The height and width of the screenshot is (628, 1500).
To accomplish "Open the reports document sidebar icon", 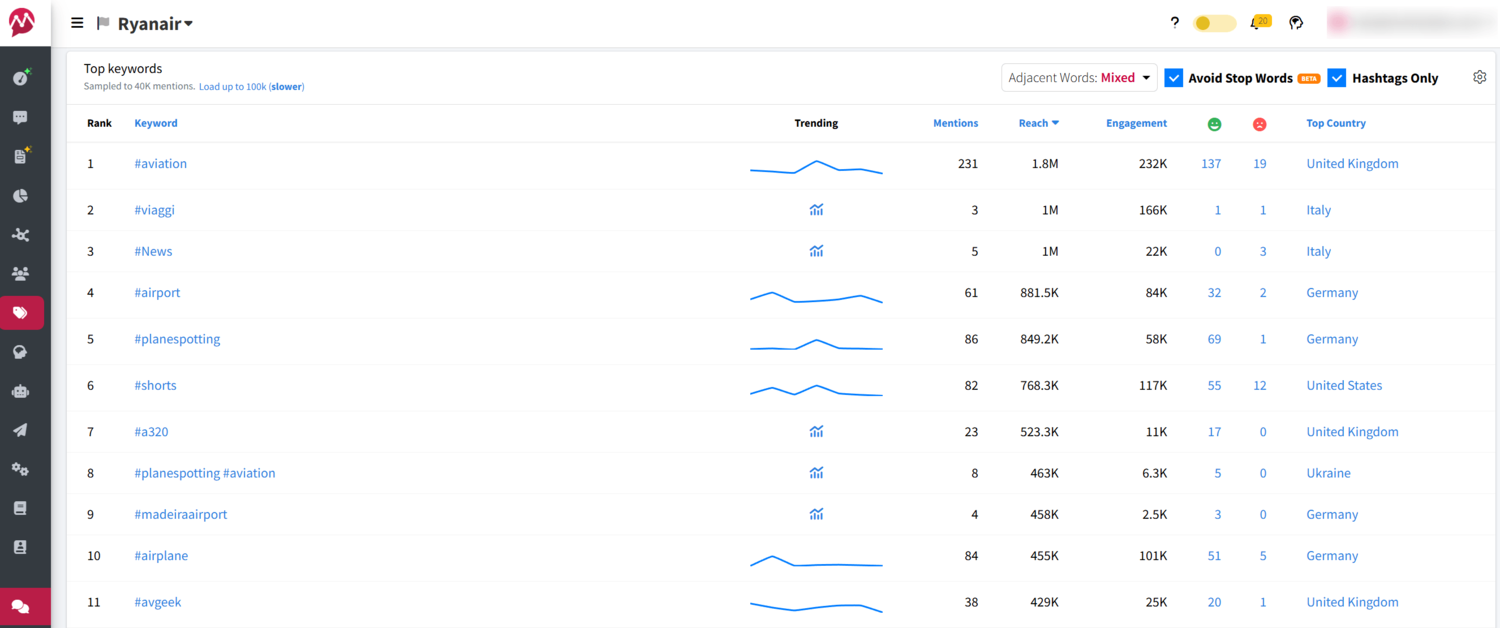I will pos(20,156).
